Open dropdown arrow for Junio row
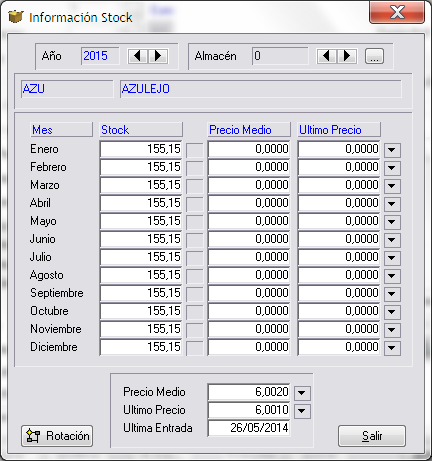 point(392,240)
